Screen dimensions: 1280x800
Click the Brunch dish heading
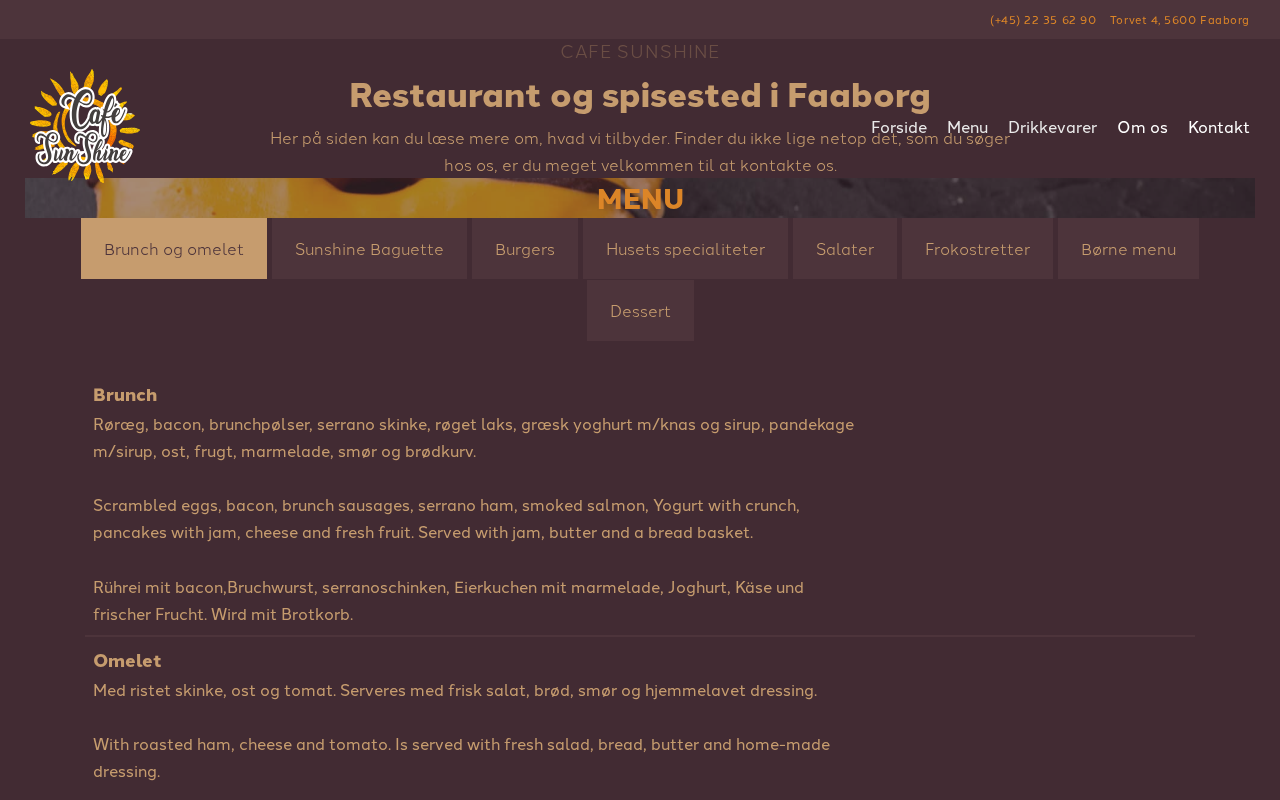pyautogui.click(x=125, y=395)
